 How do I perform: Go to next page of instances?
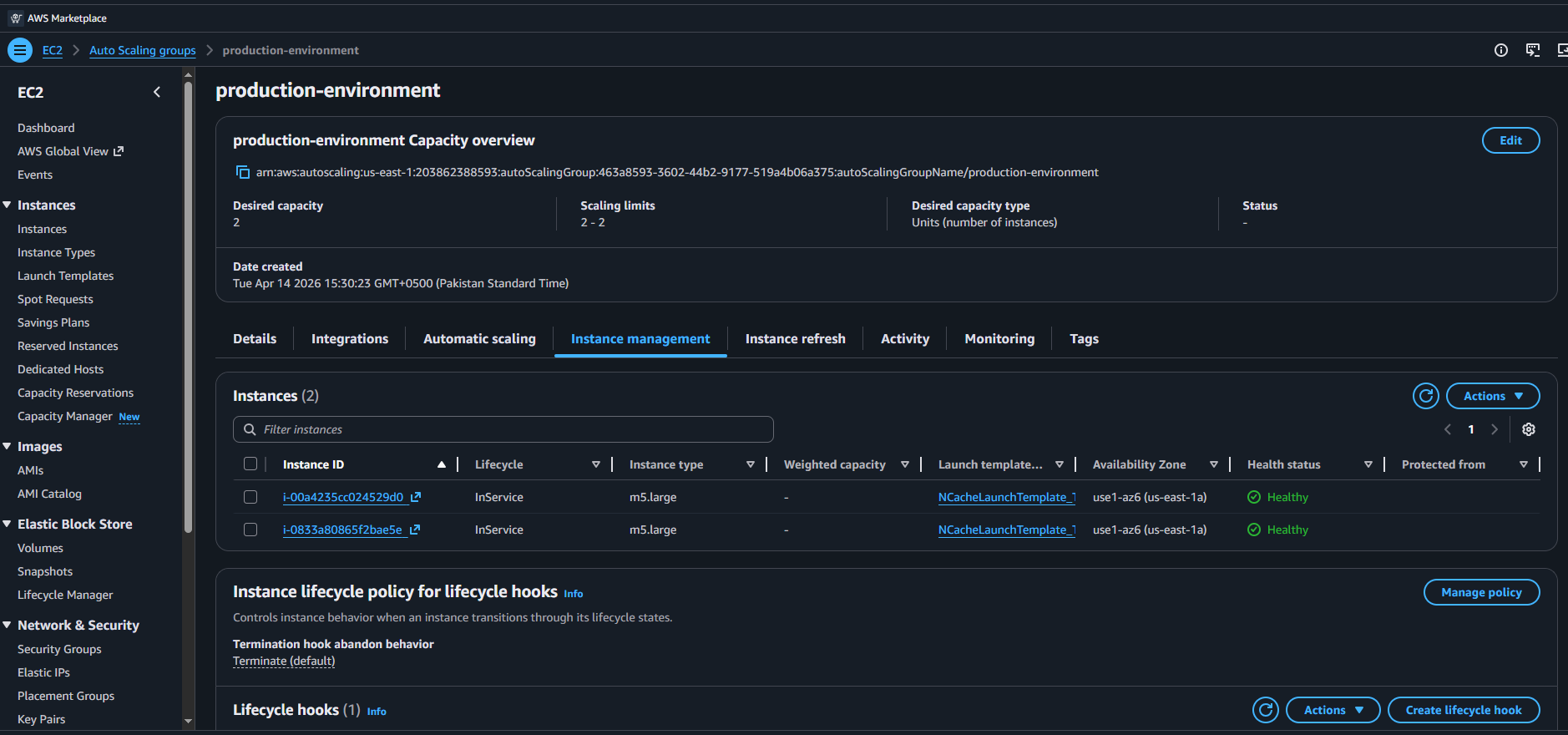[1495, 429]
